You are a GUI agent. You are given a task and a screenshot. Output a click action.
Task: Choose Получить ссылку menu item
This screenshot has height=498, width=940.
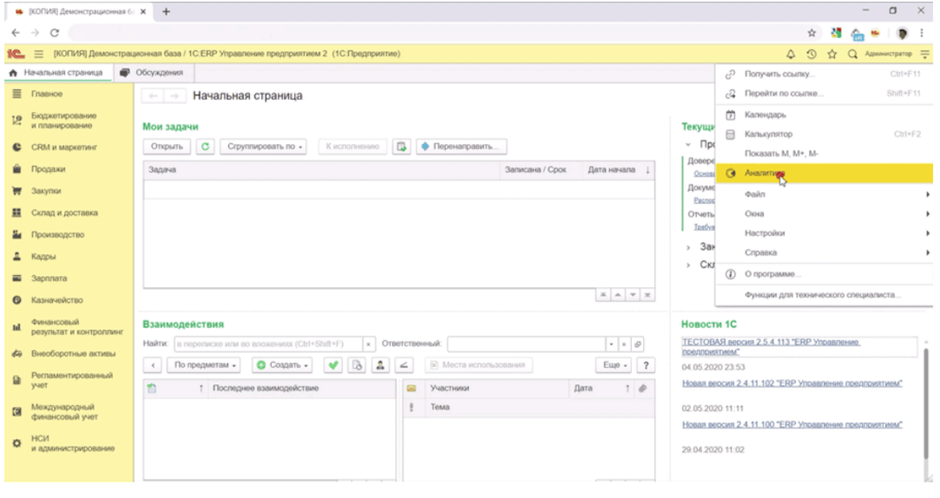coord(824,74)
